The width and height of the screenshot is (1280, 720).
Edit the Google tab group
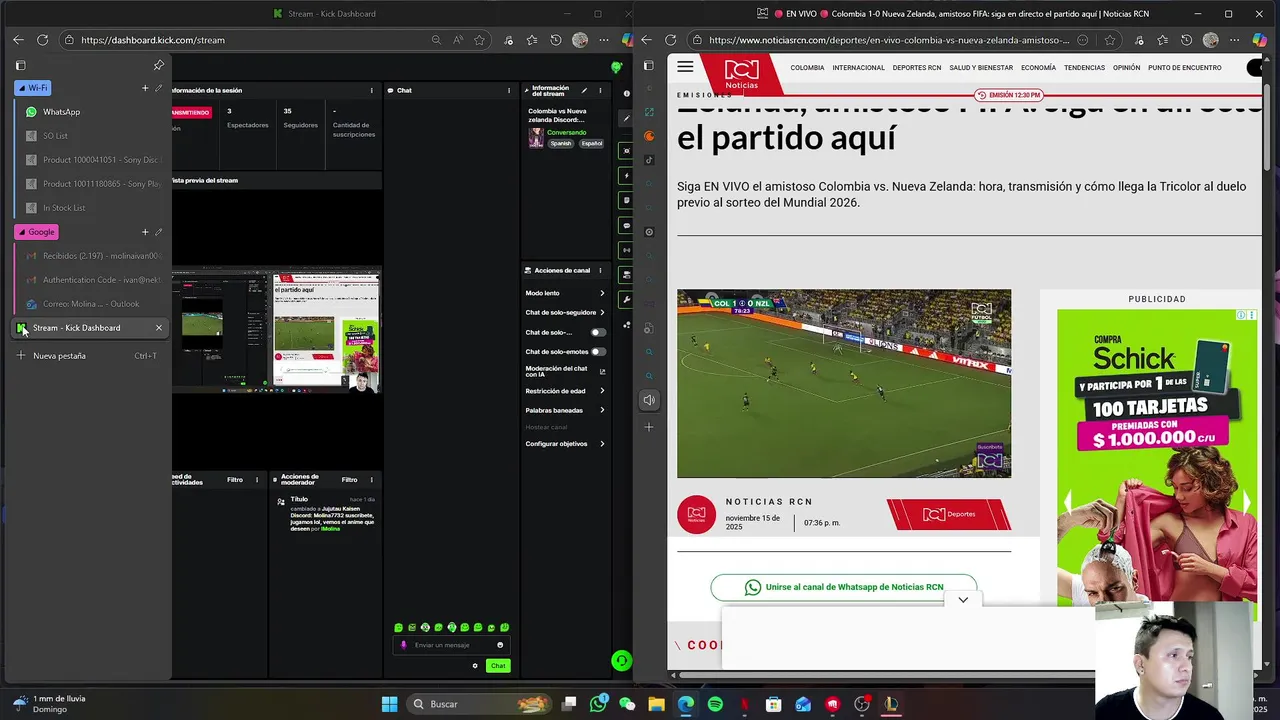point(158,232)
